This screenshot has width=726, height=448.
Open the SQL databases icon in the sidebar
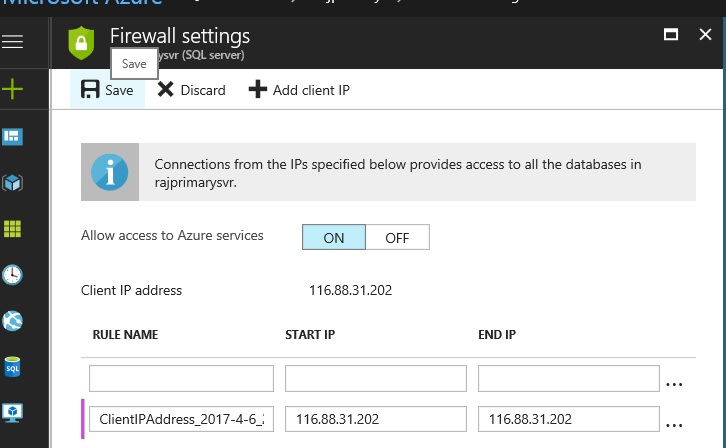(x=13, y=367)
